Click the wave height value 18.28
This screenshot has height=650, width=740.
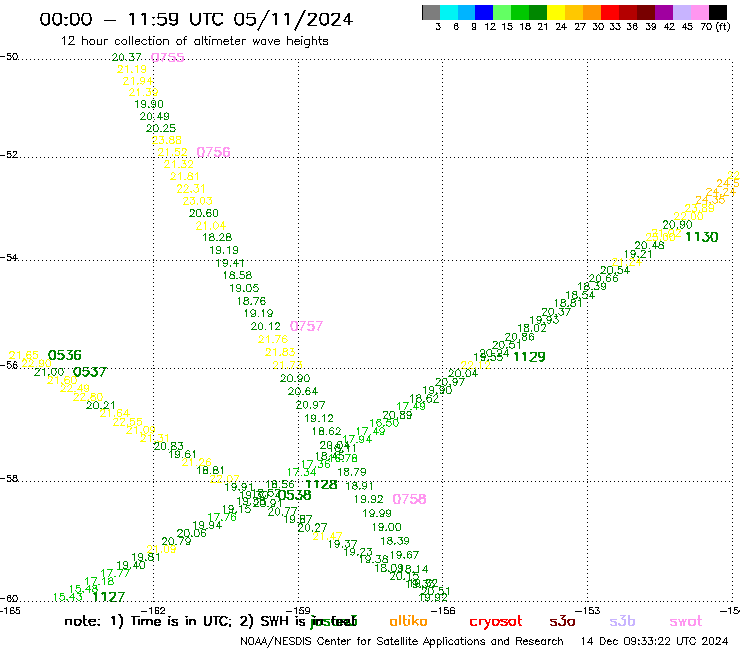click(217, 237)
